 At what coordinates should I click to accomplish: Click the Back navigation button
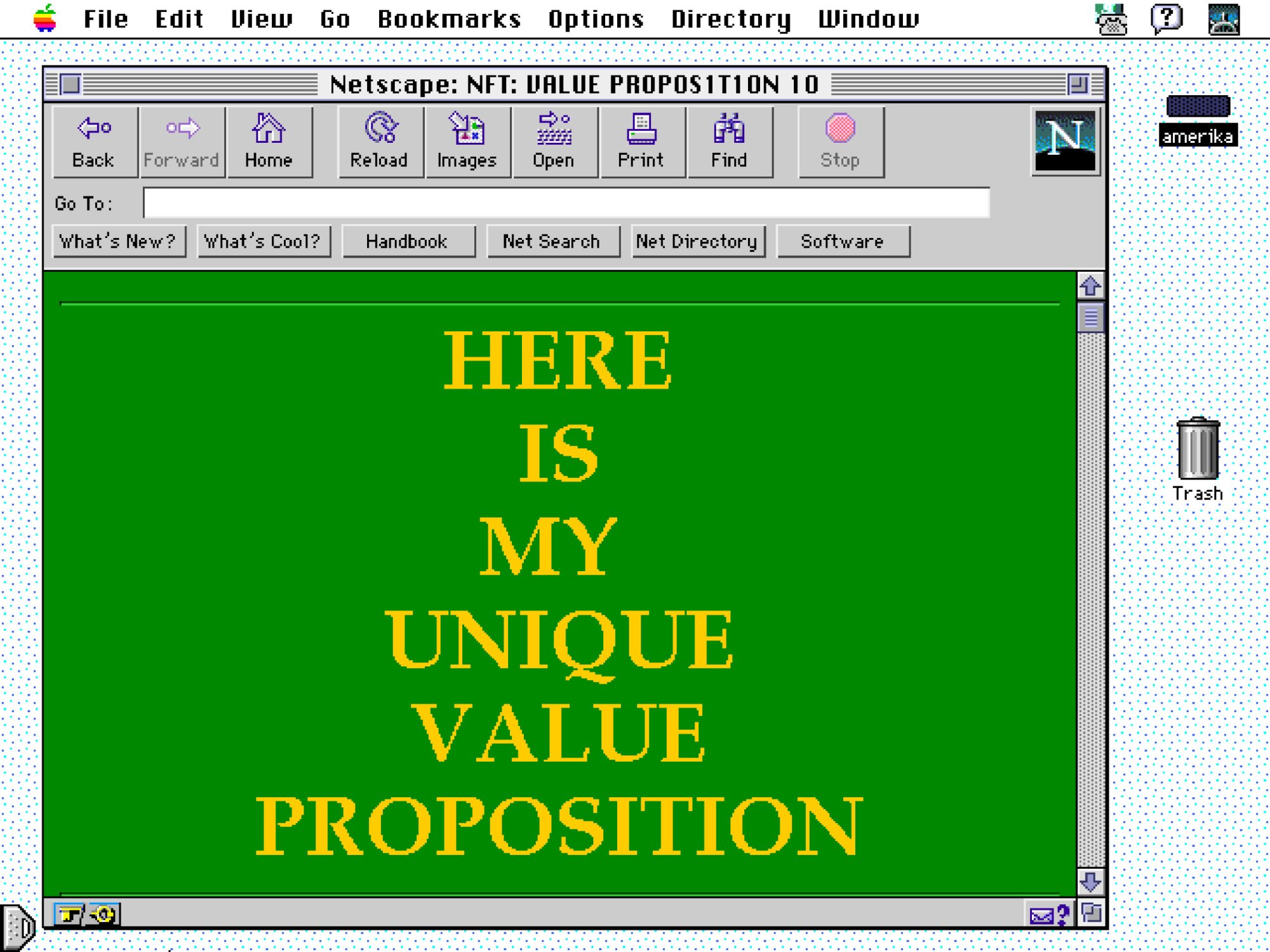94,142
